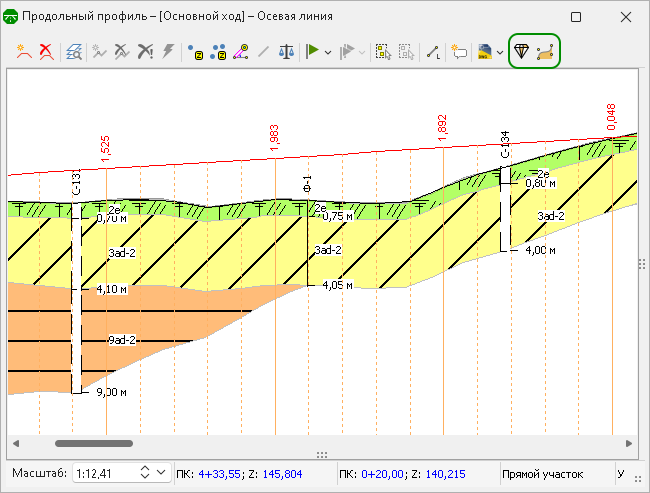Click the single point Z elevation icon
The height and width of the screenshot is (493, 650).
pos(196,51)
